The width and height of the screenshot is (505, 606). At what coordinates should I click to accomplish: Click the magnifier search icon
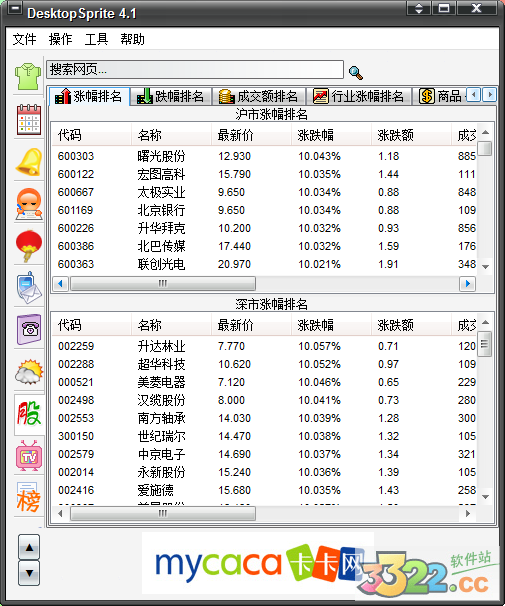pyautogui.click(x=355, y=72)
